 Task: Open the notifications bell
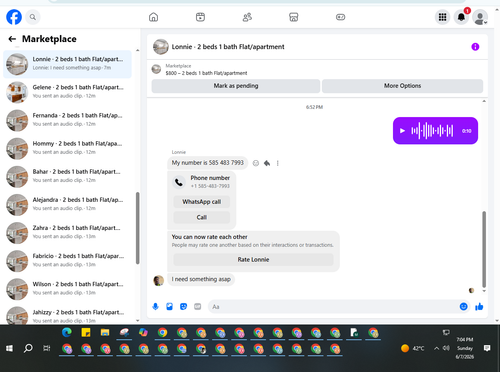(461, 17)
